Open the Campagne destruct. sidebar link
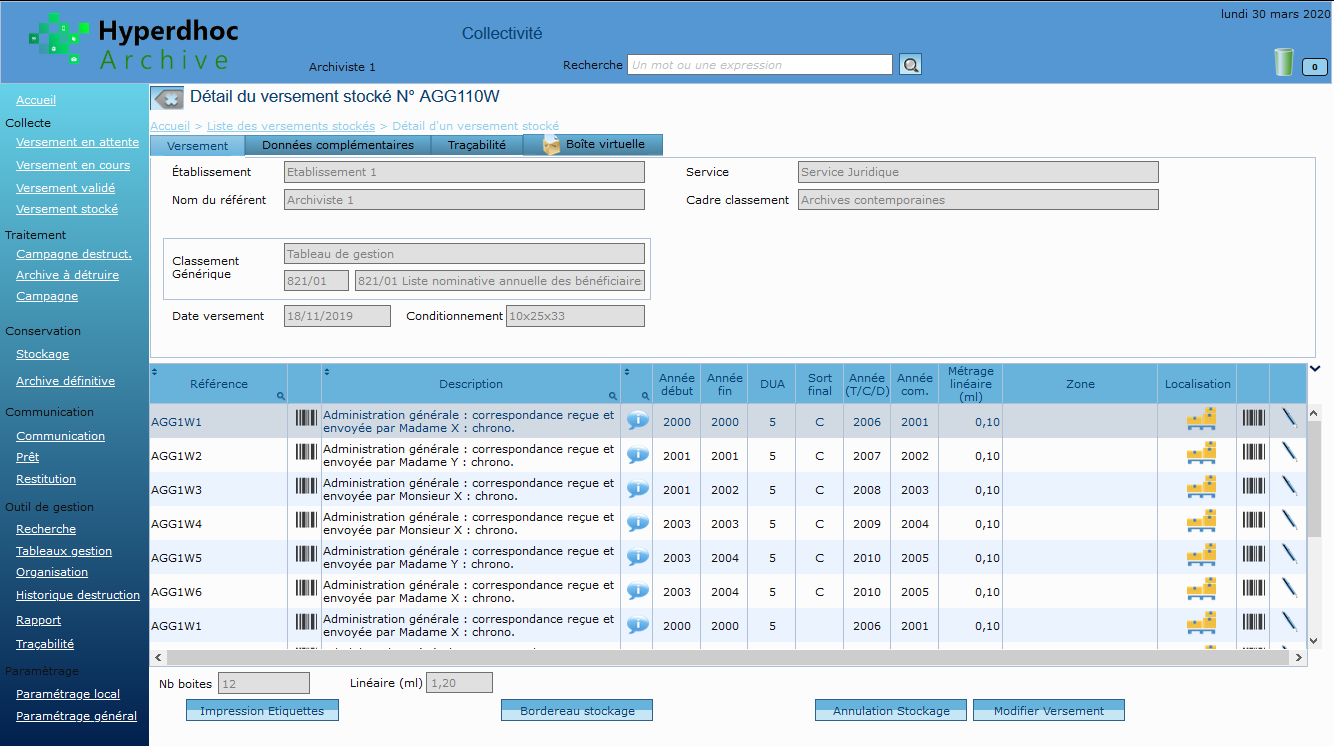The height and width of the screenshot is (746, 1334). coord(74,254)
